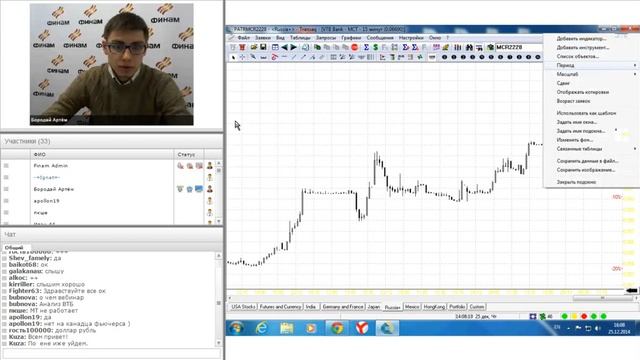Toggle the checkbox in the fifth participant row
Screen dimensions: 640x360
[x=6, y=213]
